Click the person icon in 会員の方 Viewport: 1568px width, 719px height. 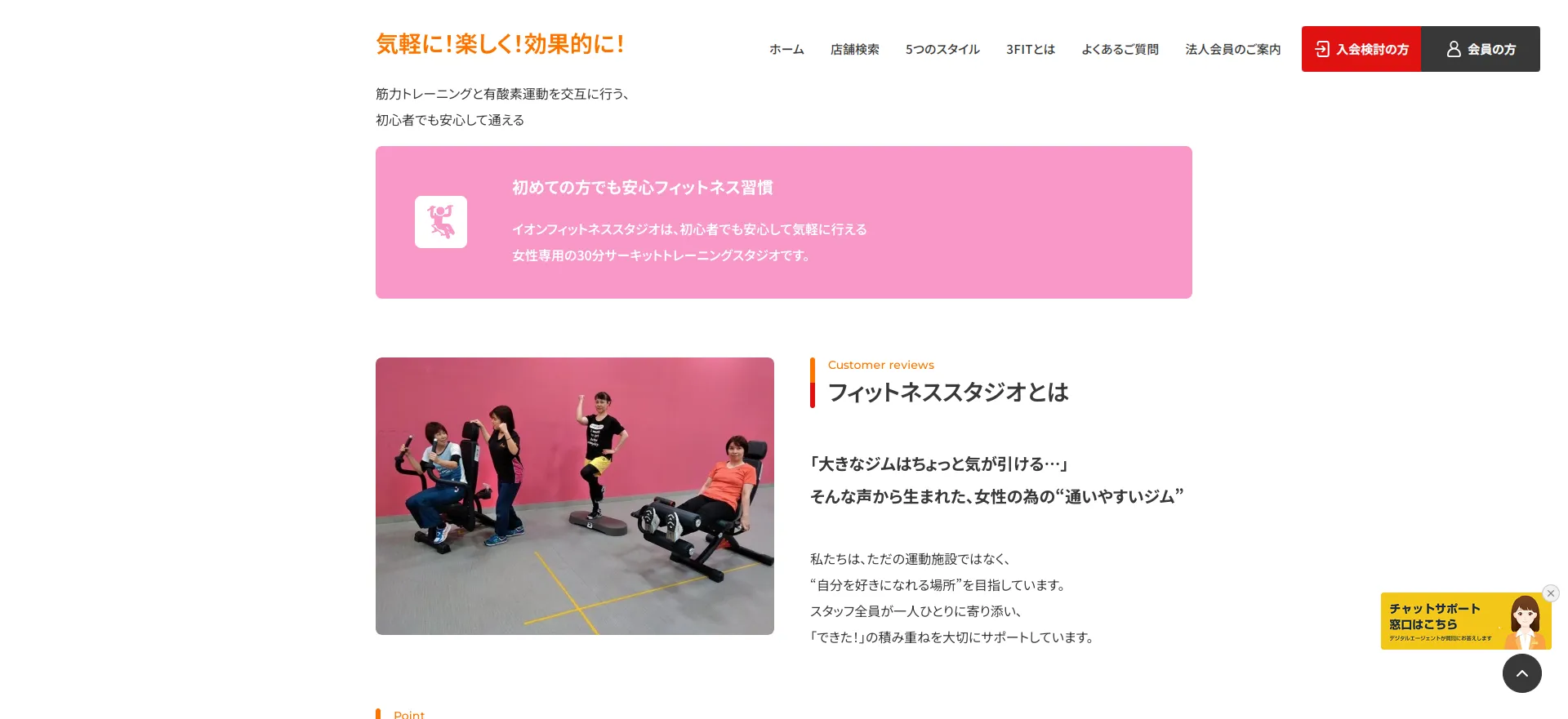(x=1454, y=49)
